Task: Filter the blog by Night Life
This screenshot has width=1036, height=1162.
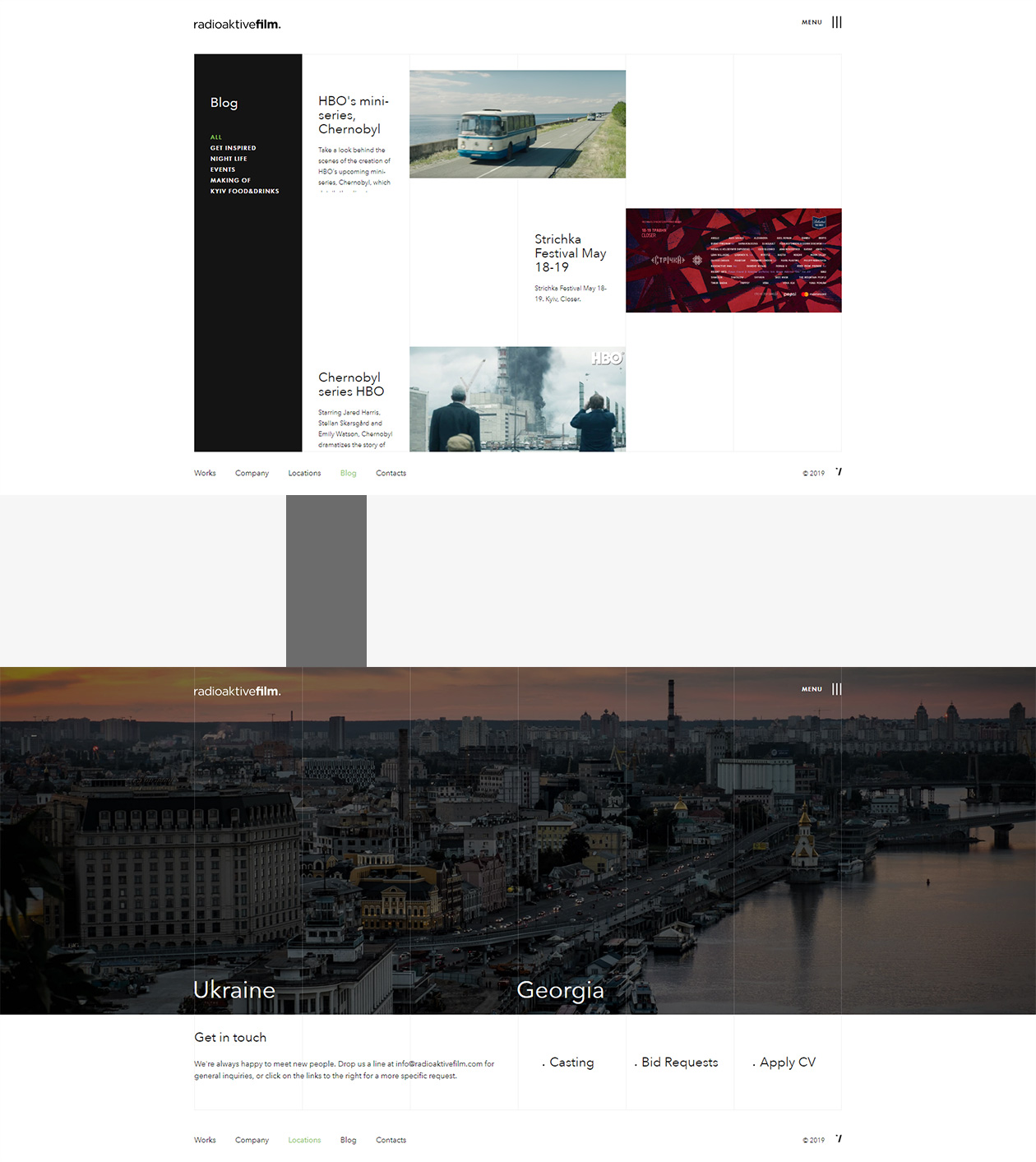Action: pos(229,159)
